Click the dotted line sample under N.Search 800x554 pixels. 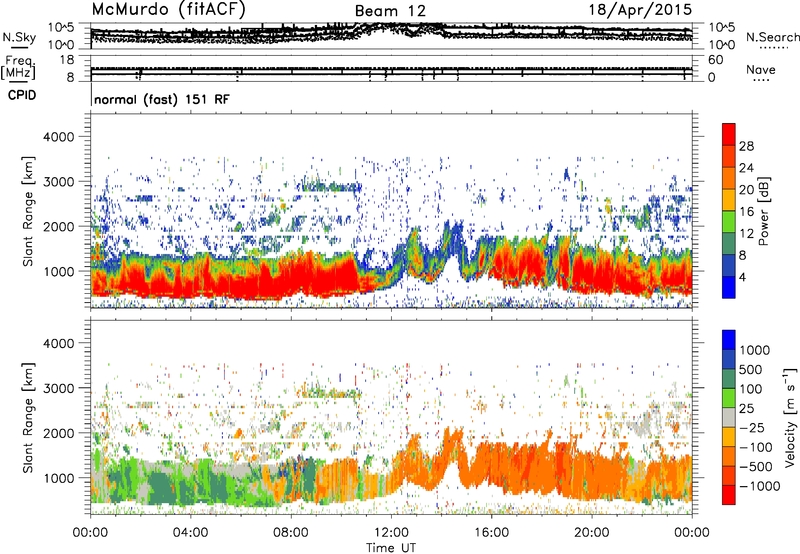773,47
